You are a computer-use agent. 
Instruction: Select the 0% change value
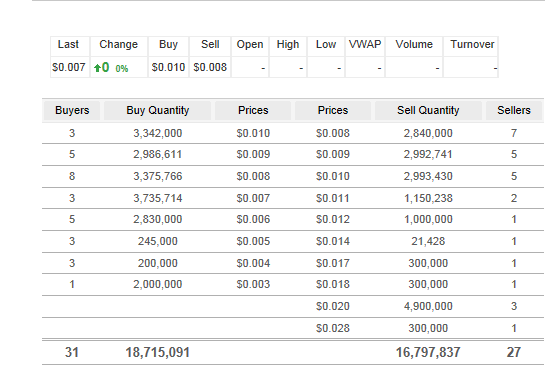[x=122, y=69]
